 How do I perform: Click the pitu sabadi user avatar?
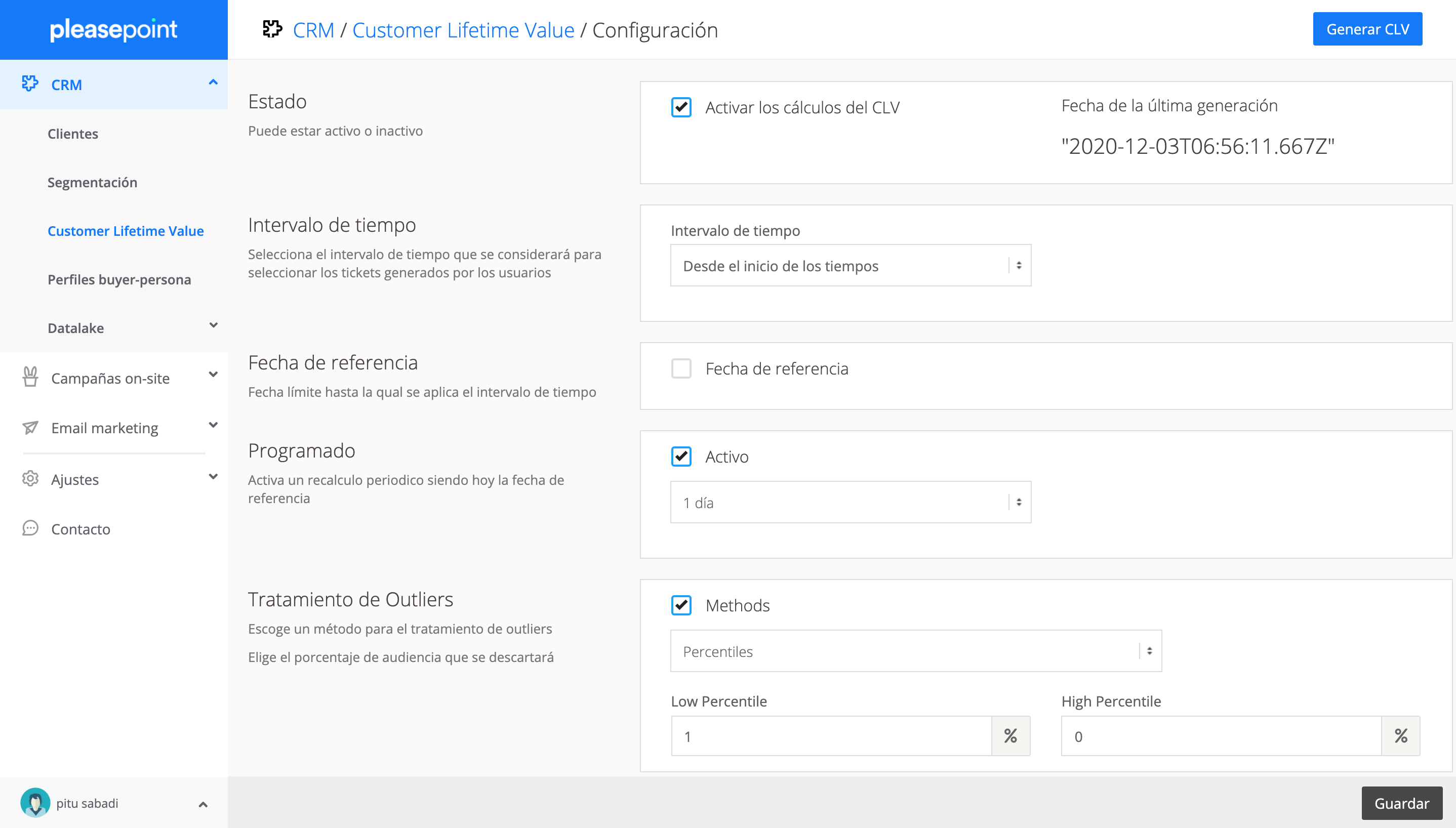(x=35, y=802)
